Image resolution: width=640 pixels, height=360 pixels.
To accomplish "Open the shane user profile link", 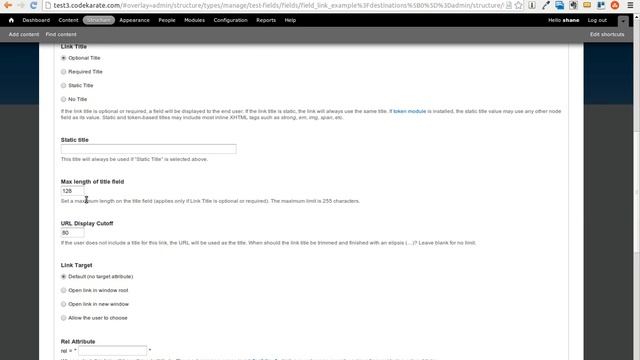I will (571, 20).
